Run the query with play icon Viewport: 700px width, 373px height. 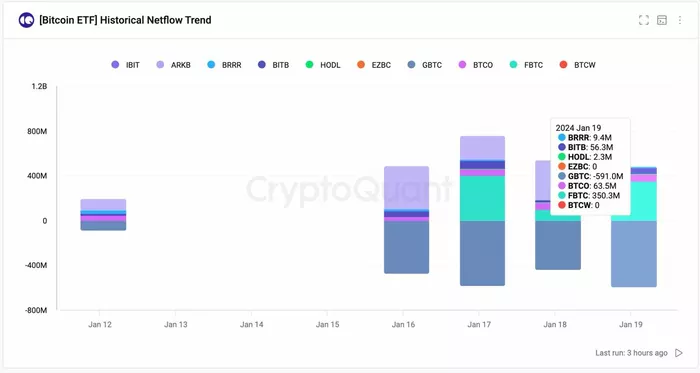[679, 353]
